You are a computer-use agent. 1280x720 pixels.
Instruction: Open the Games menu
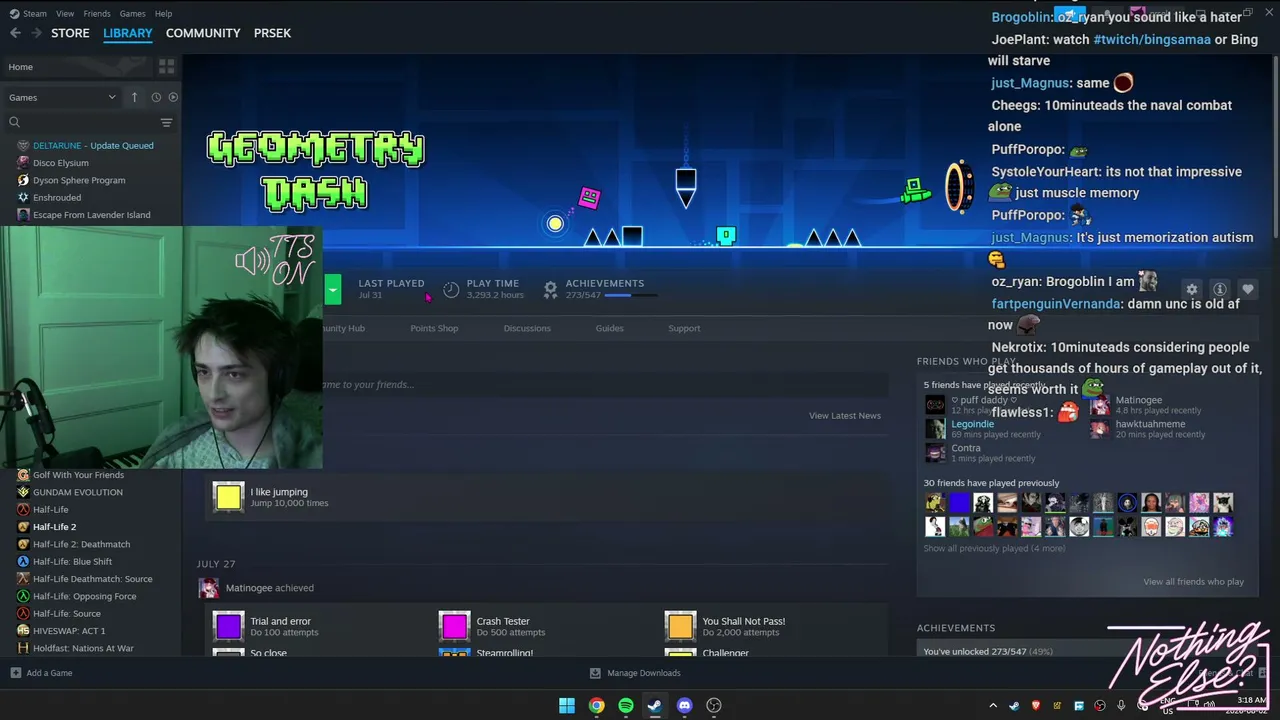point(132,14)
